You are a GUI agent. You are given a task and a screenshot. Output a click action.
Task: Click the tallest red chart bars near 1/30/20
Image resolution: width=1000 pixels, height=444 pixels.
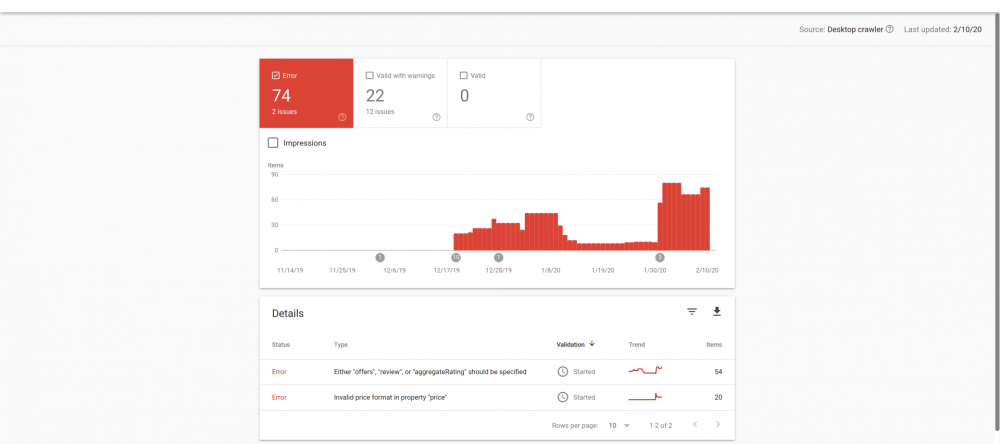[672, 216]
